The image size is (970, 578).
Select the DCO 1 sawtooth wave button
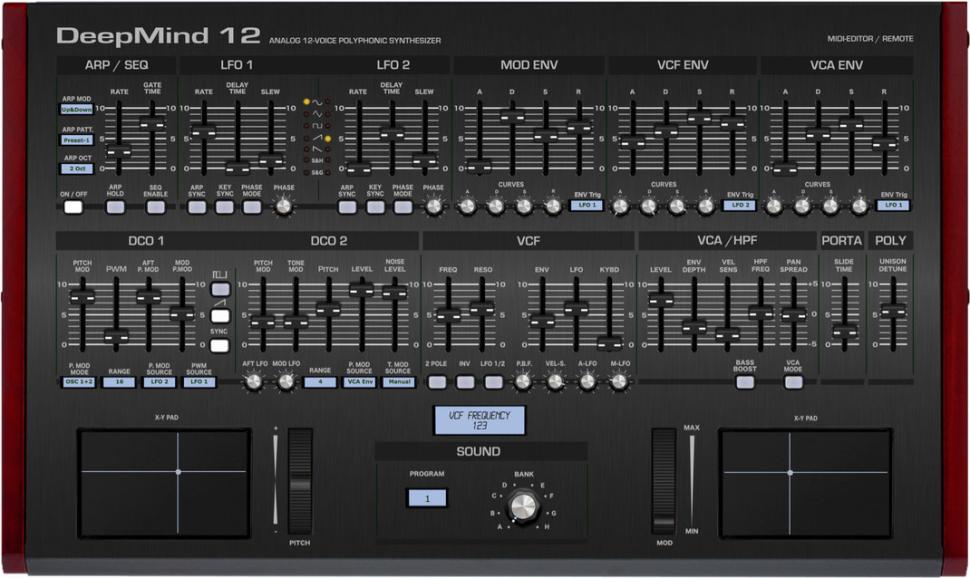tap(220, 316)
